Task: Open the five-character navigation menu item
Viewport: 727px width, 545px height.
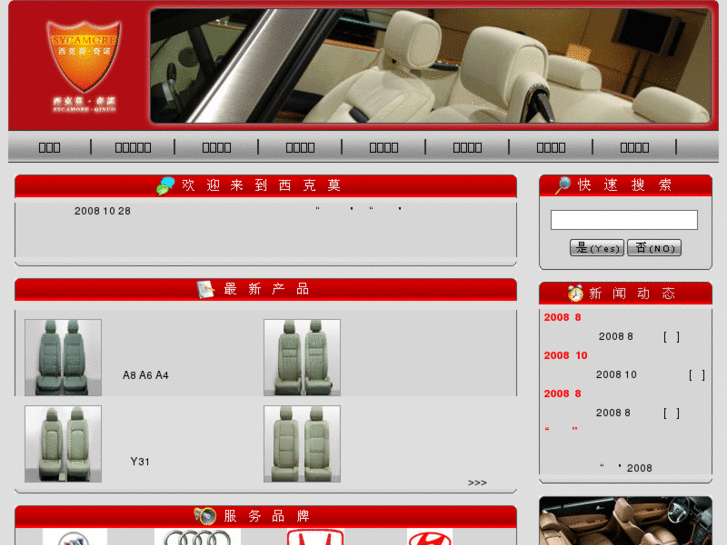Action: point(133,147)
